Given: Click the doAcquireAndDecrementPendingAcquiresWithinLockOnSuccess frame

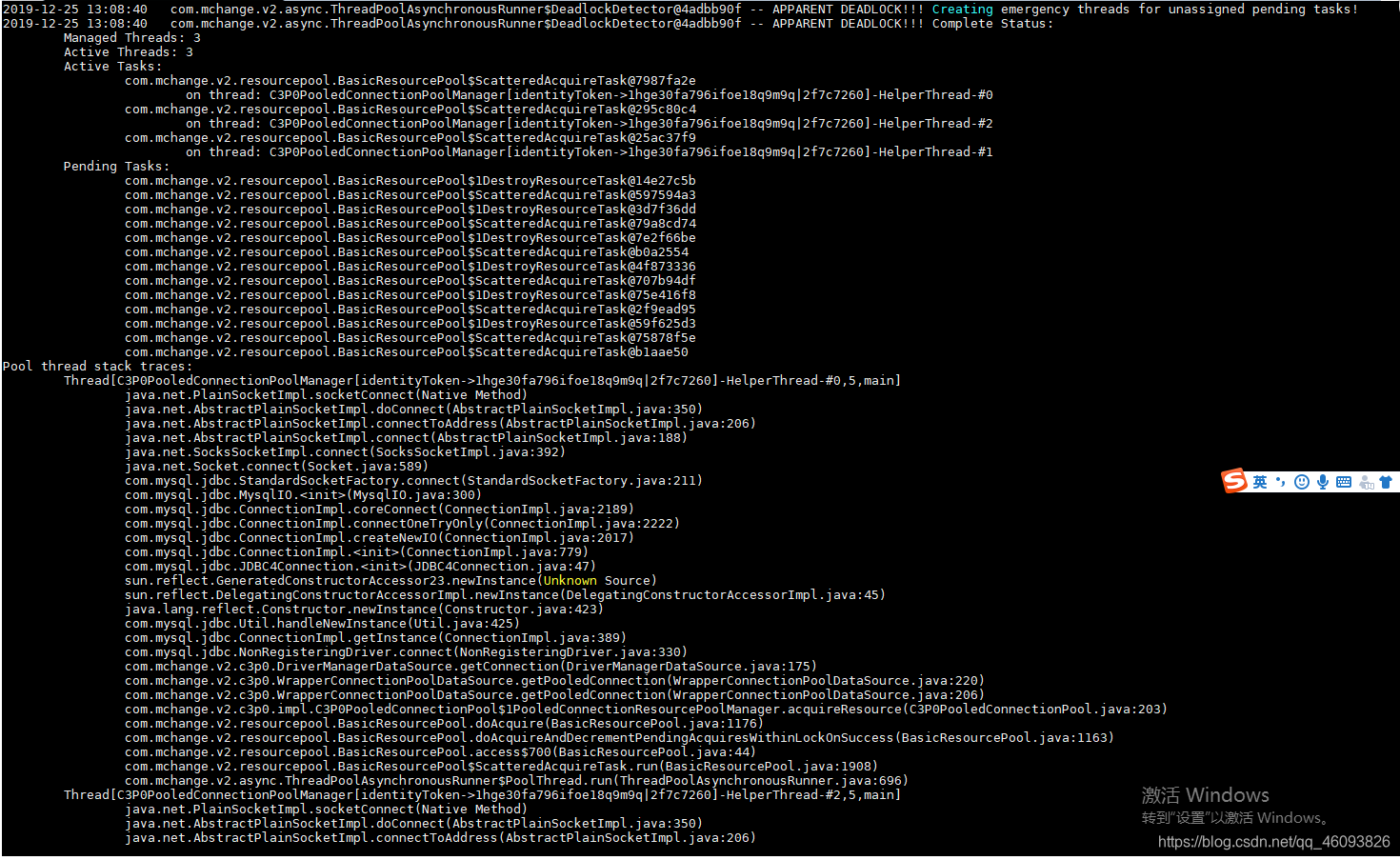Looking at the screenshot, I should click(x=619, y=738).
